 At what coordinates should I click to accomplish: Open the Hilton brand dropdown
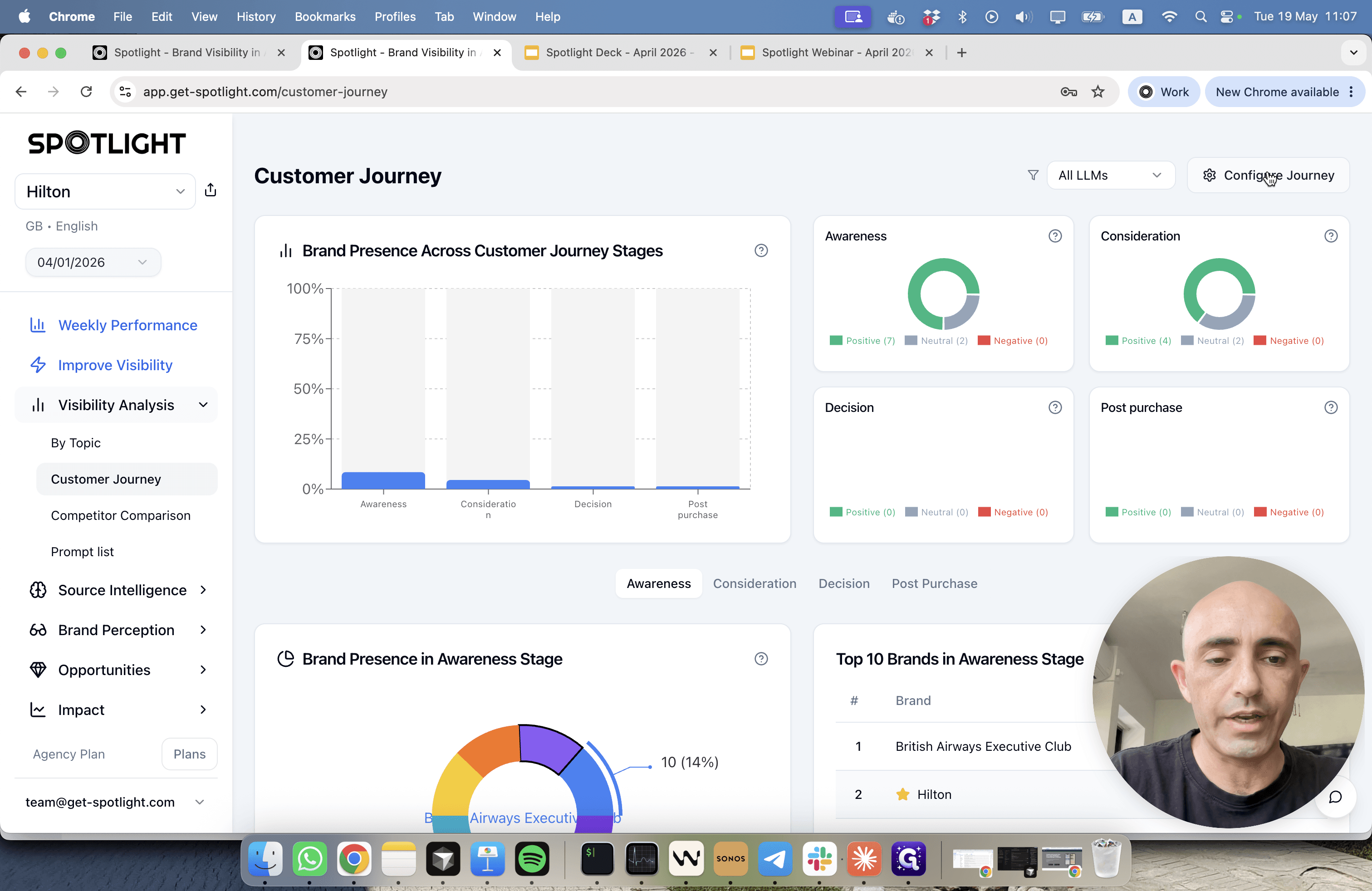point(105,191)
